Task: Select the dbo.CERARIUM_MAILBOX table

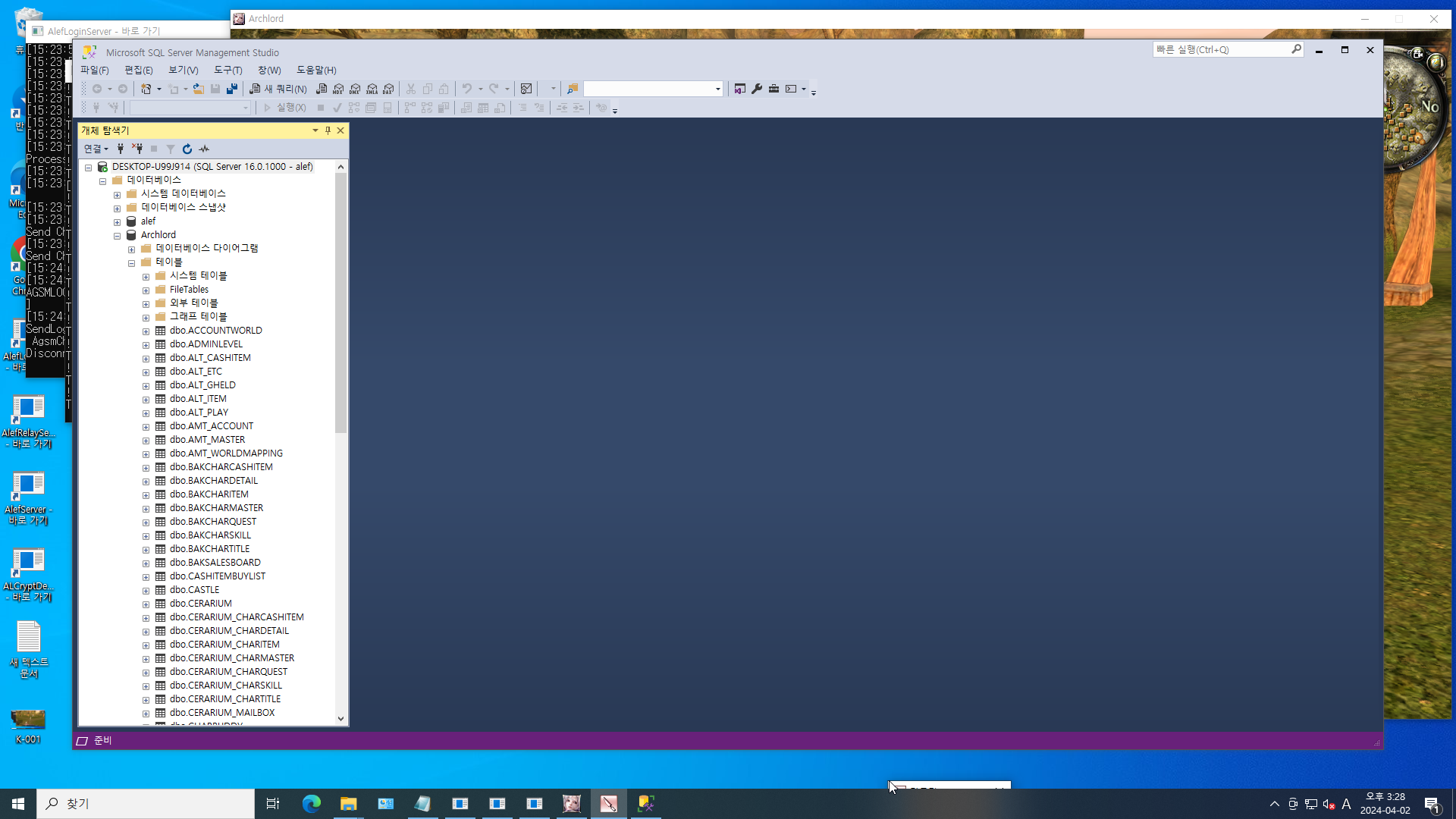Action: 222,713
